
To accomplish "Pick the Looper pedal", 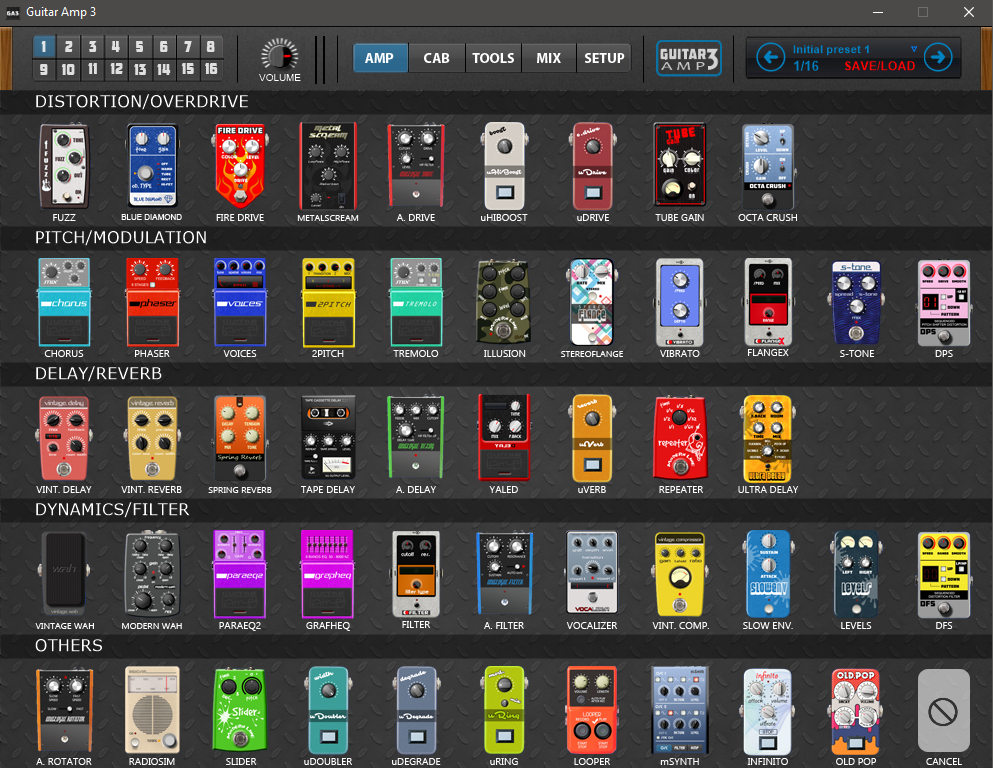I will click(x=591, y=710).
